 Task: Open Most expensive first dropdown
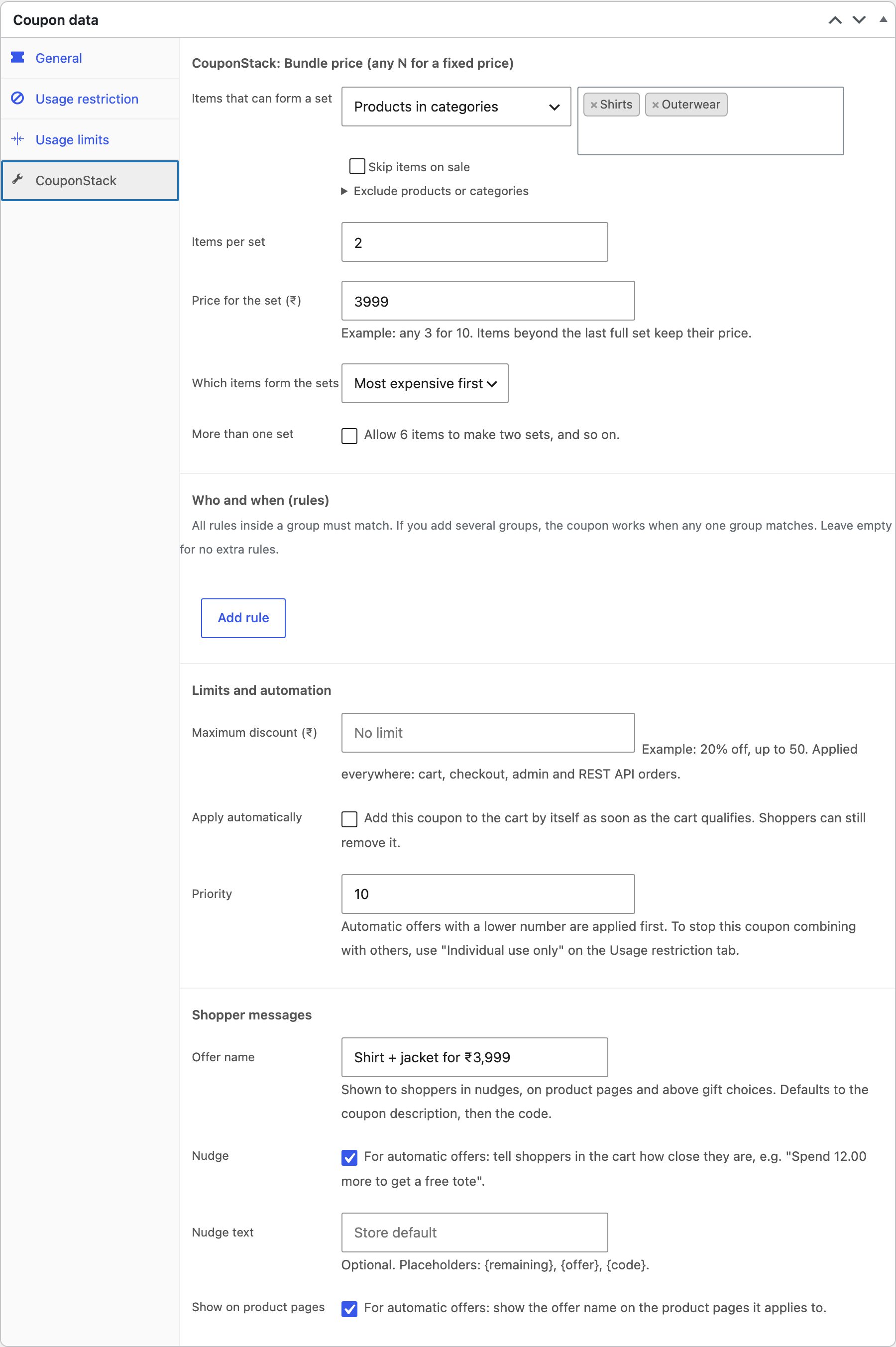(425, 383)
